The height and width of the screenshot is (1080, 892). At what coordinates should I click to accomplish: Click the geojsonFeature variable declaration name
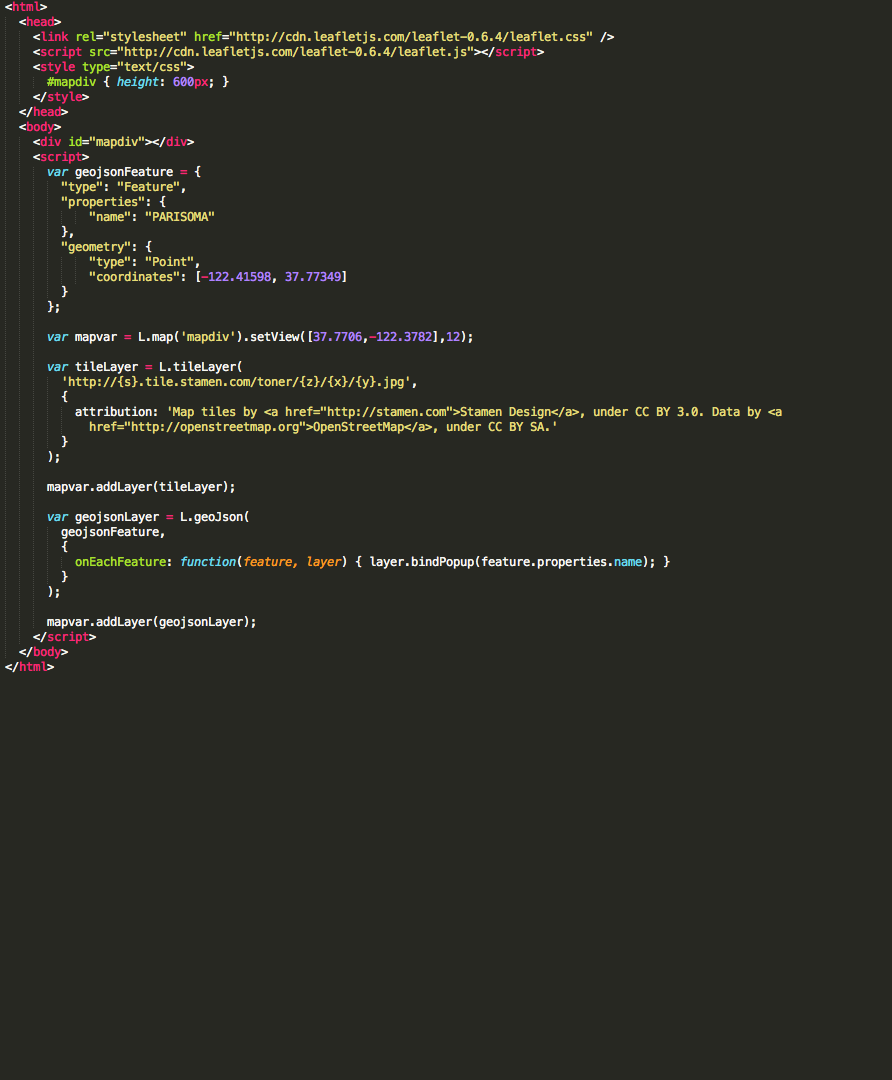click(x=124, y=172)
